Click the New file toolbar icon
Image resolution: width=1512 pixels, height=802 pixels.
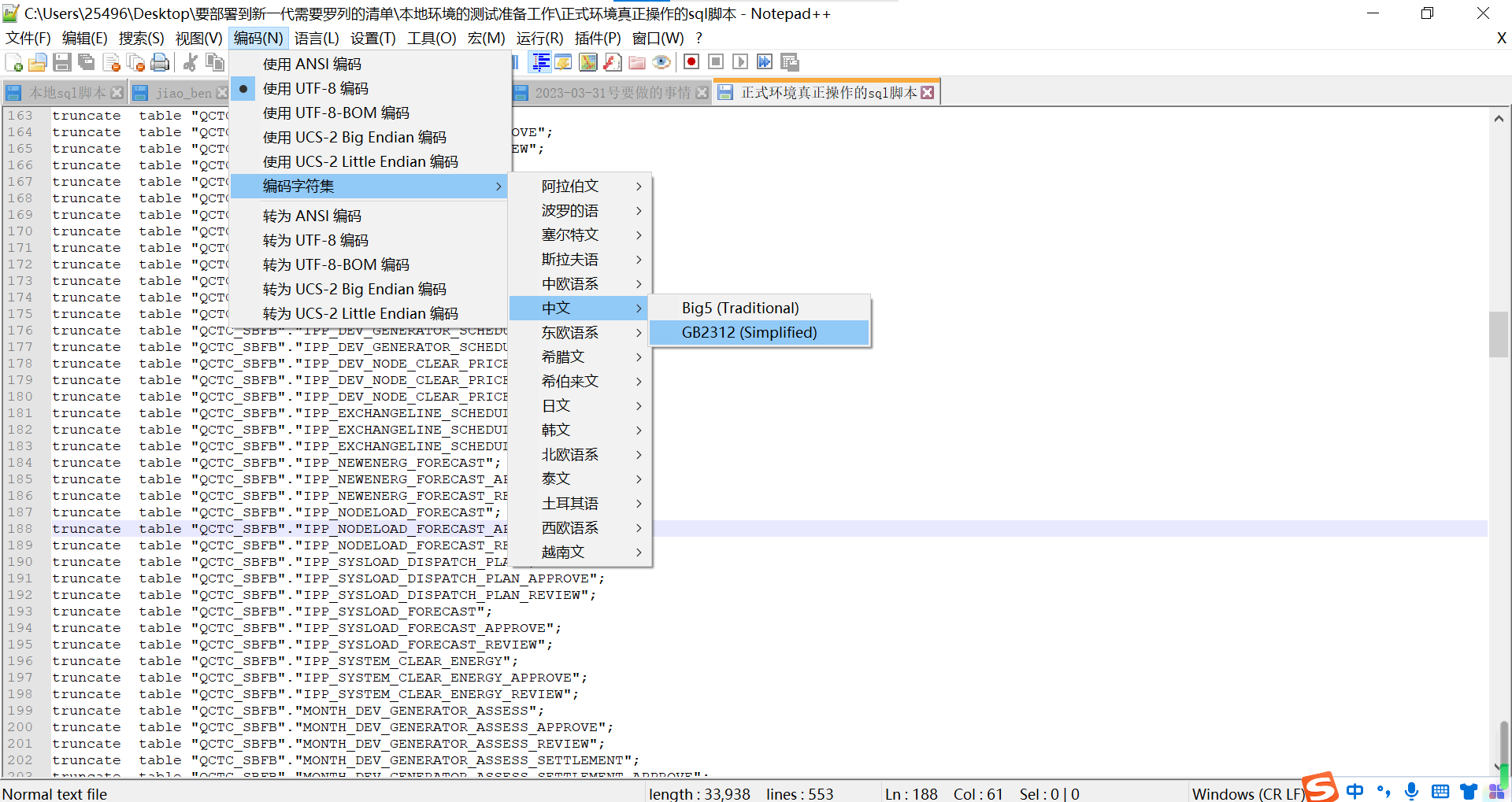coord(13,63)
